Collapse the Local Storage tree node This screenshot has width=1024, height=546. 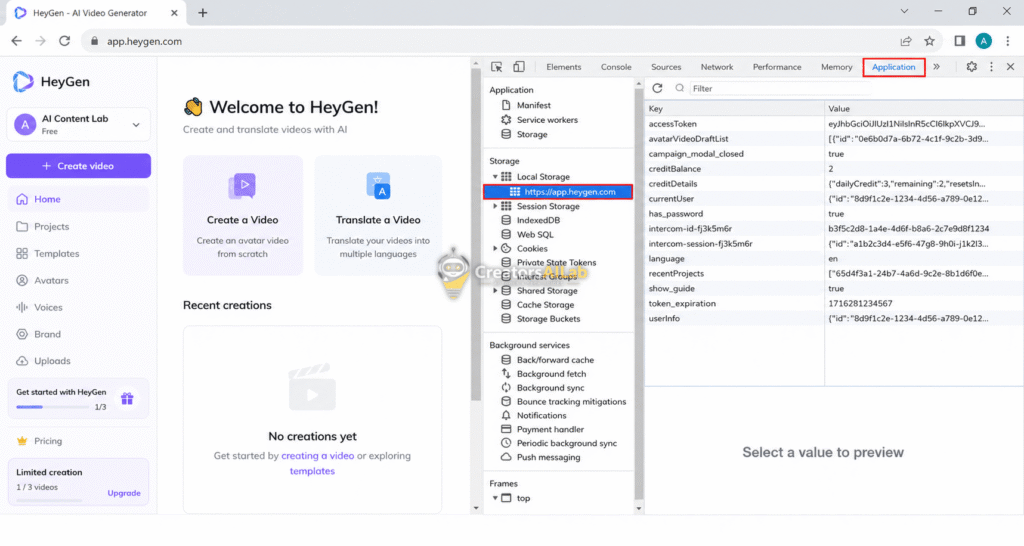click(x=495, y=177)
